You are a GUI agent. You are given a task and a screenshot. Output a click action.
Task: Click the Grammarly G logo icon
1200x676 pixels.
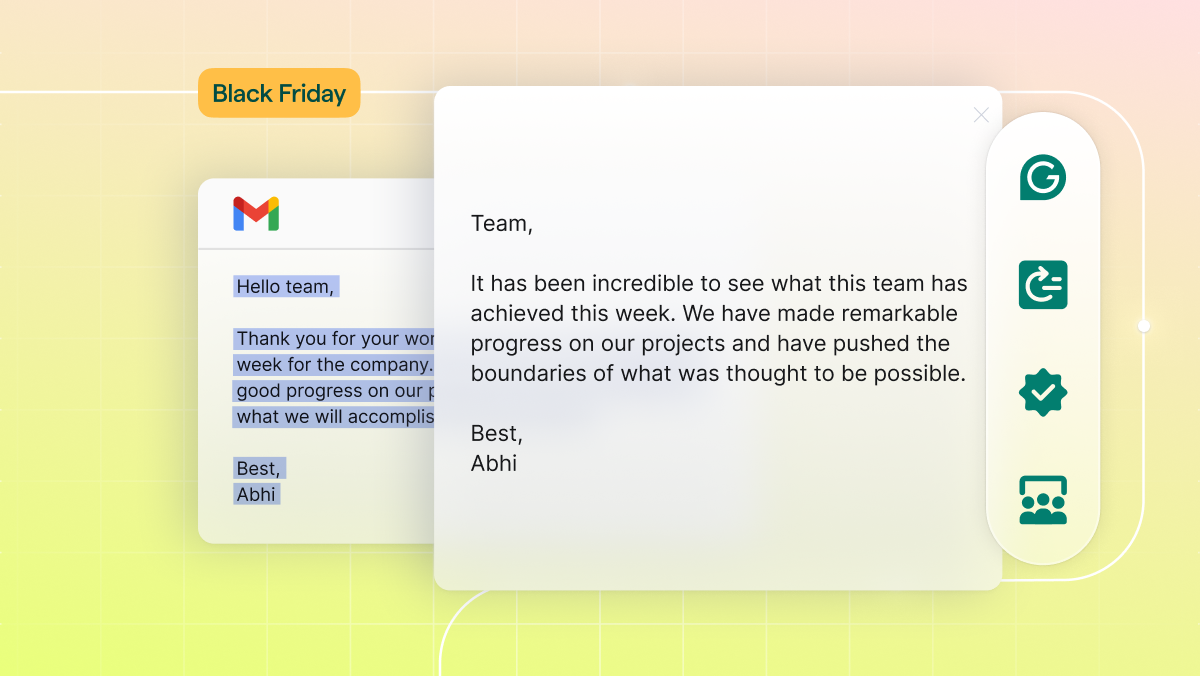pyautogui.click(x=1043, y=178)
